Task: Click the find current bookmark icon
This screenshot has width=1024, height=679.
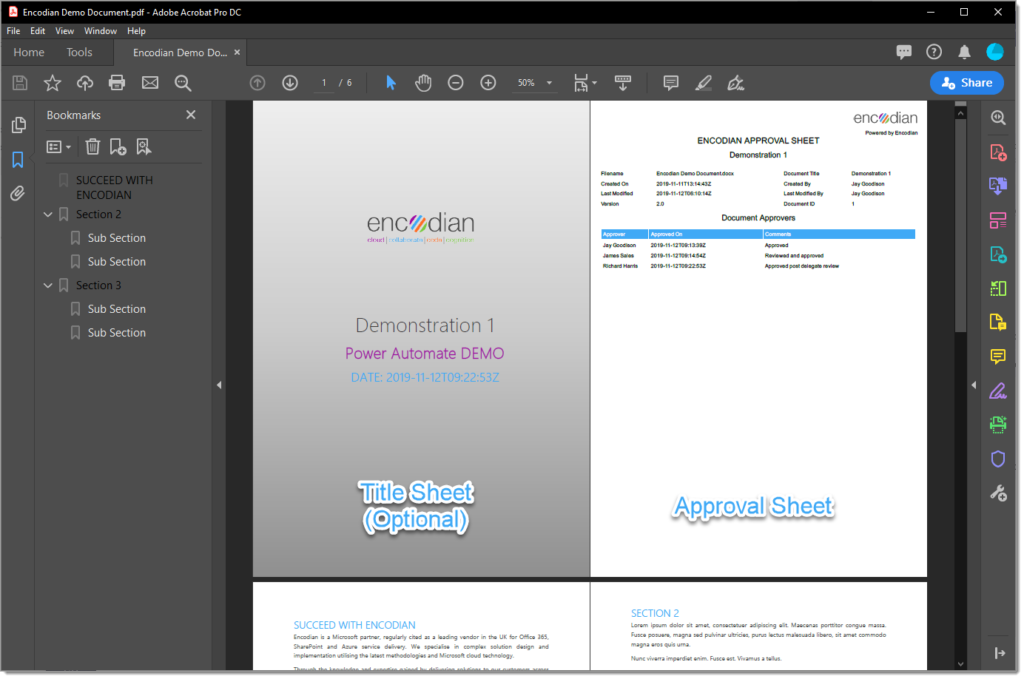Action: pos(144,147)
